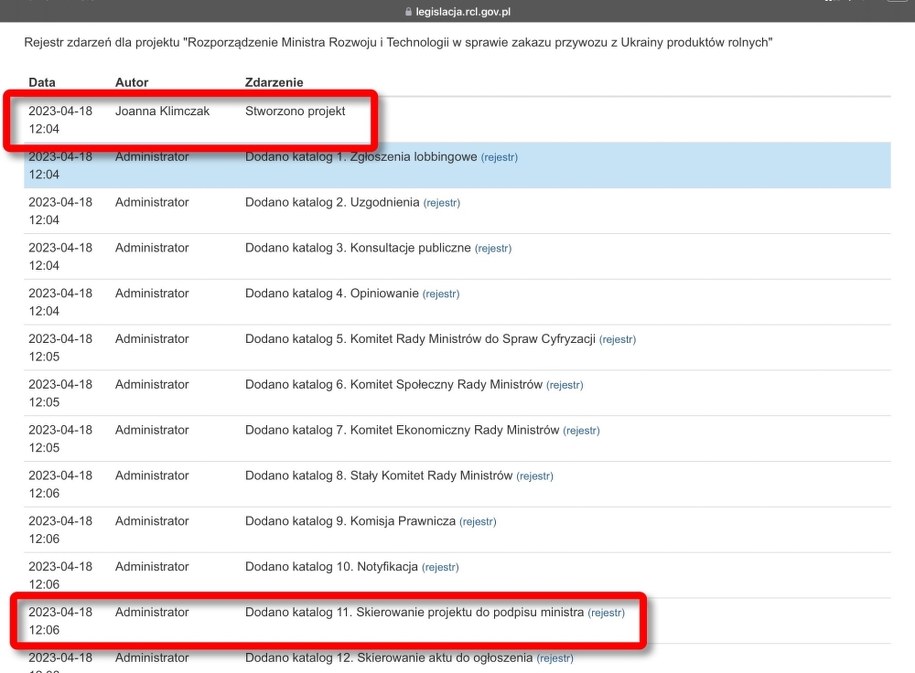Open rejestr link next to Opiniowanie

tap(440, 294)
